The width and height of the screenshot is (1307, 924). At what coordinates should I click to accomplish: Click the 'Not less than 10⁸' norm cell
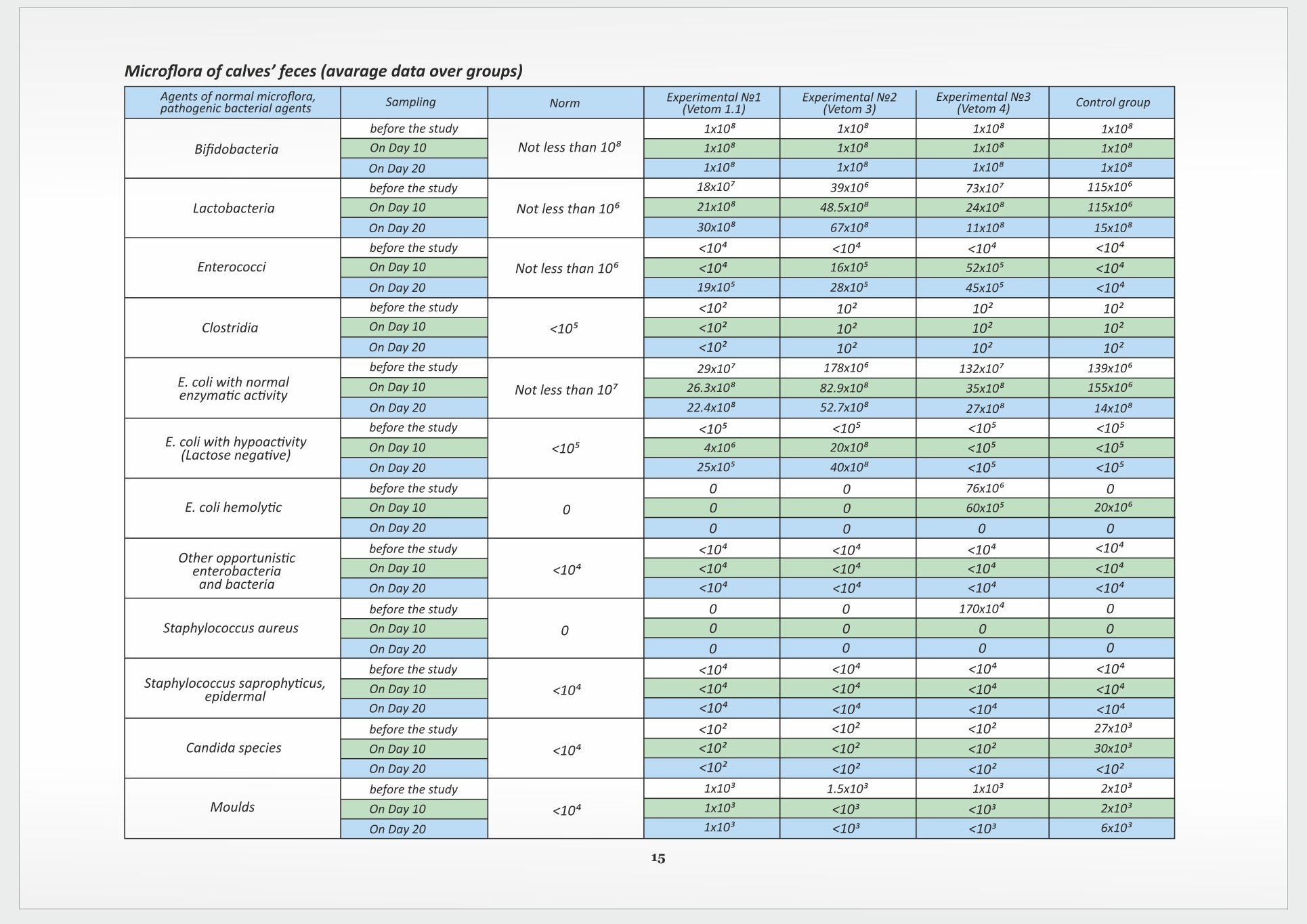click(x=570, y=147)
